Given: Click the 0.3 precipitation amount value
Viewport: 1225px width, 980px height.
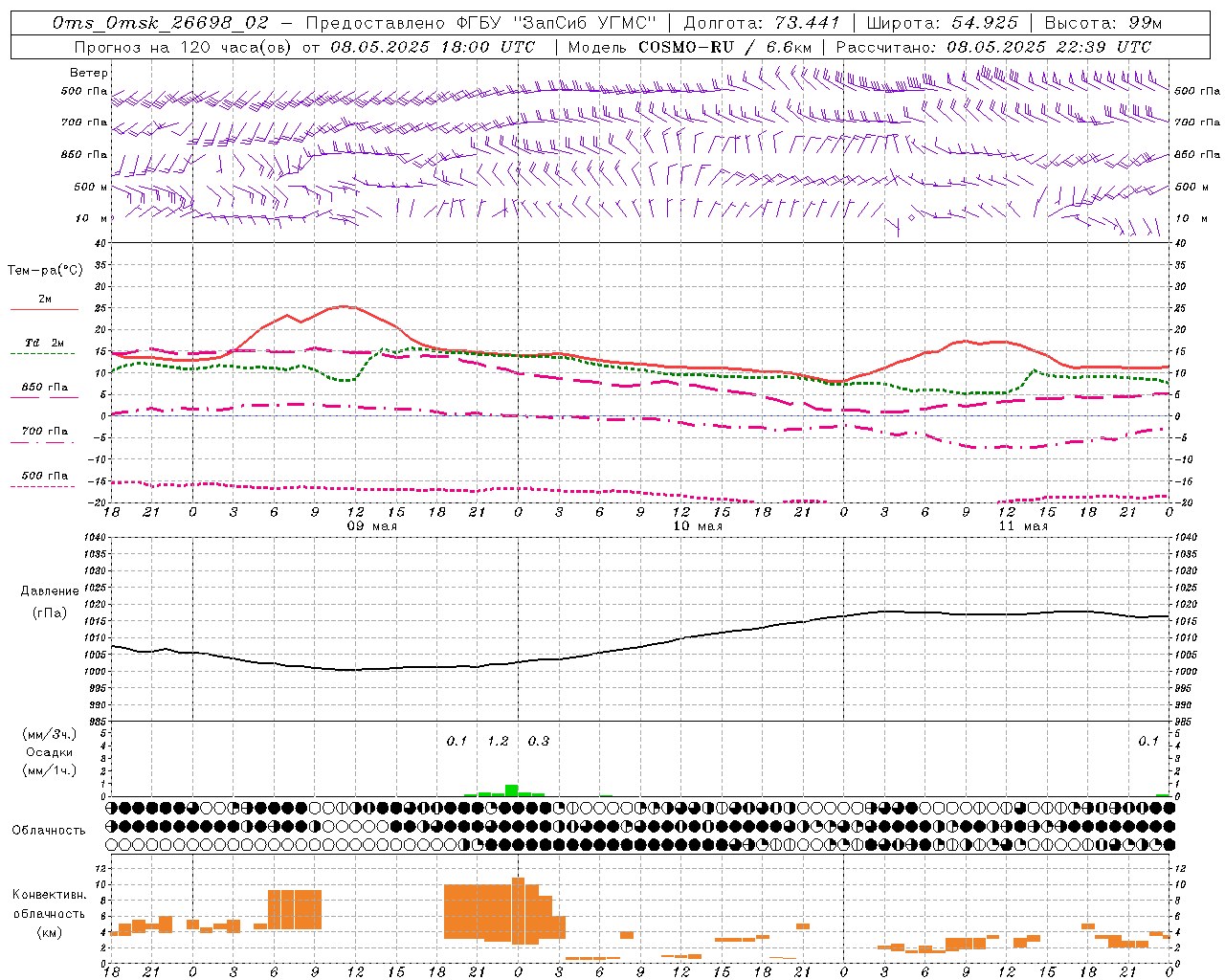Looking at the screenshot, I should pyautogui.click(x=539, y=742).
